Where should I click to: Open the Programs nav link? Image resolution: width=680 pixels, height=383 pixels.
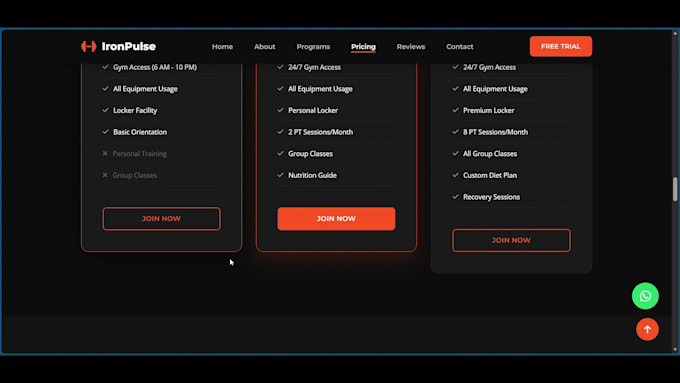313,46
